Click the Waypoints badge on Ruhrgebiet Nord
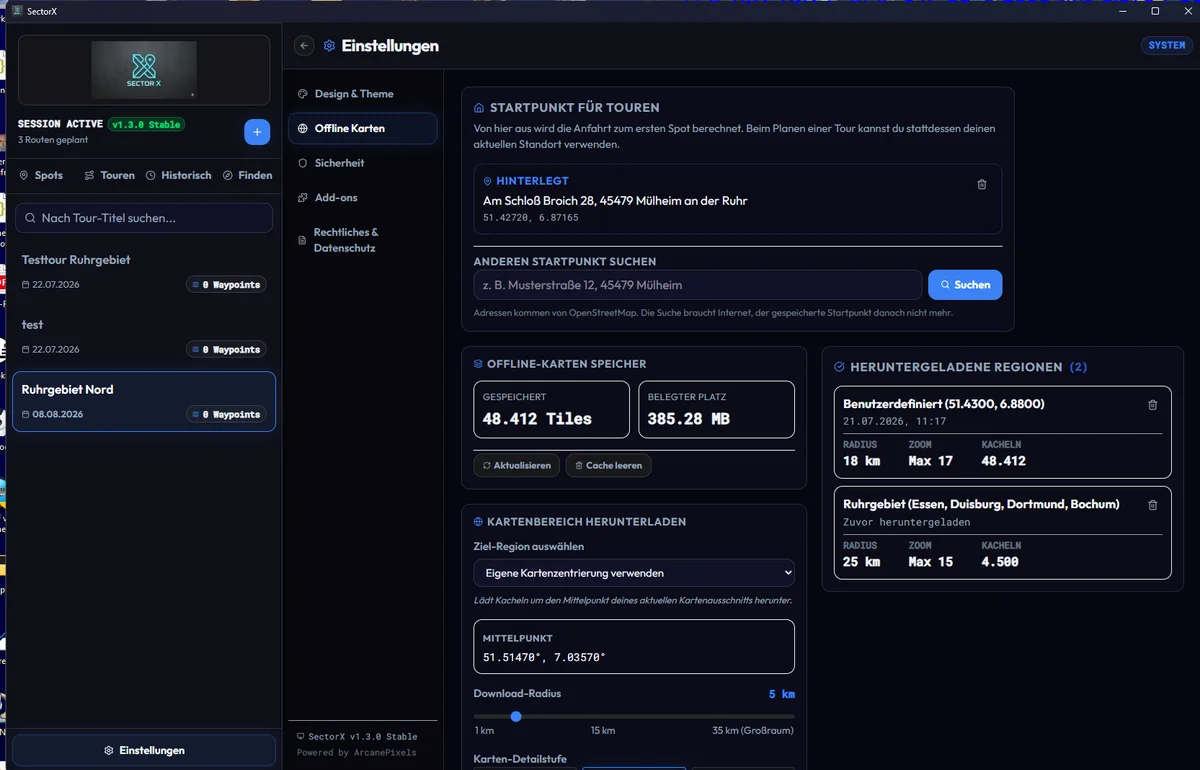Image resolution: width=1200 pixels, height=770 pixels. click(x=226, y=414)
